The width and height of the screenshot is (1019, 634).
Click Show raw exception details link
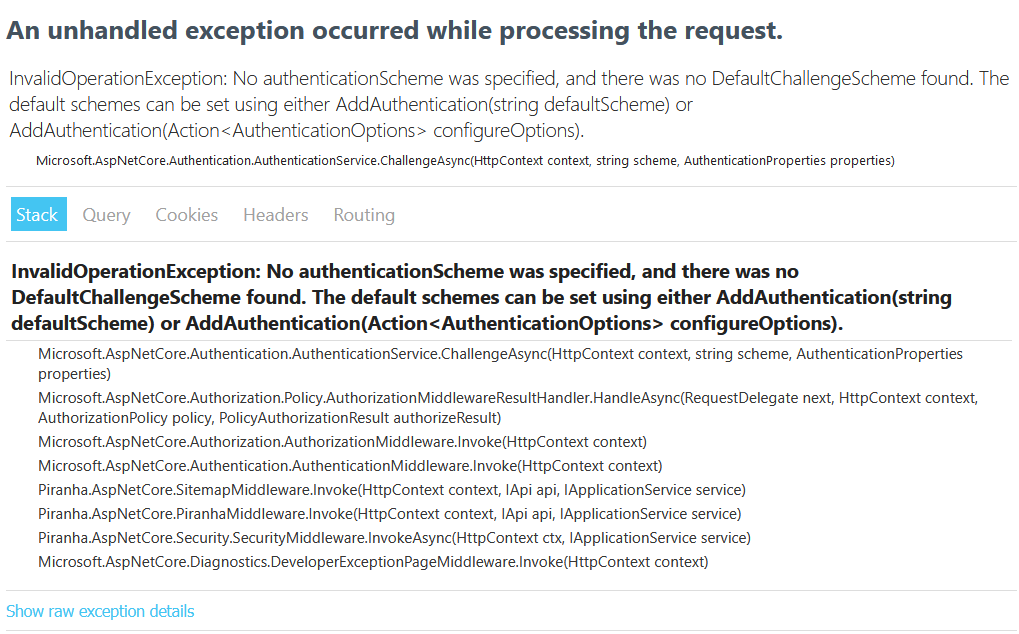pyautogui.click(x=100, y=611)
